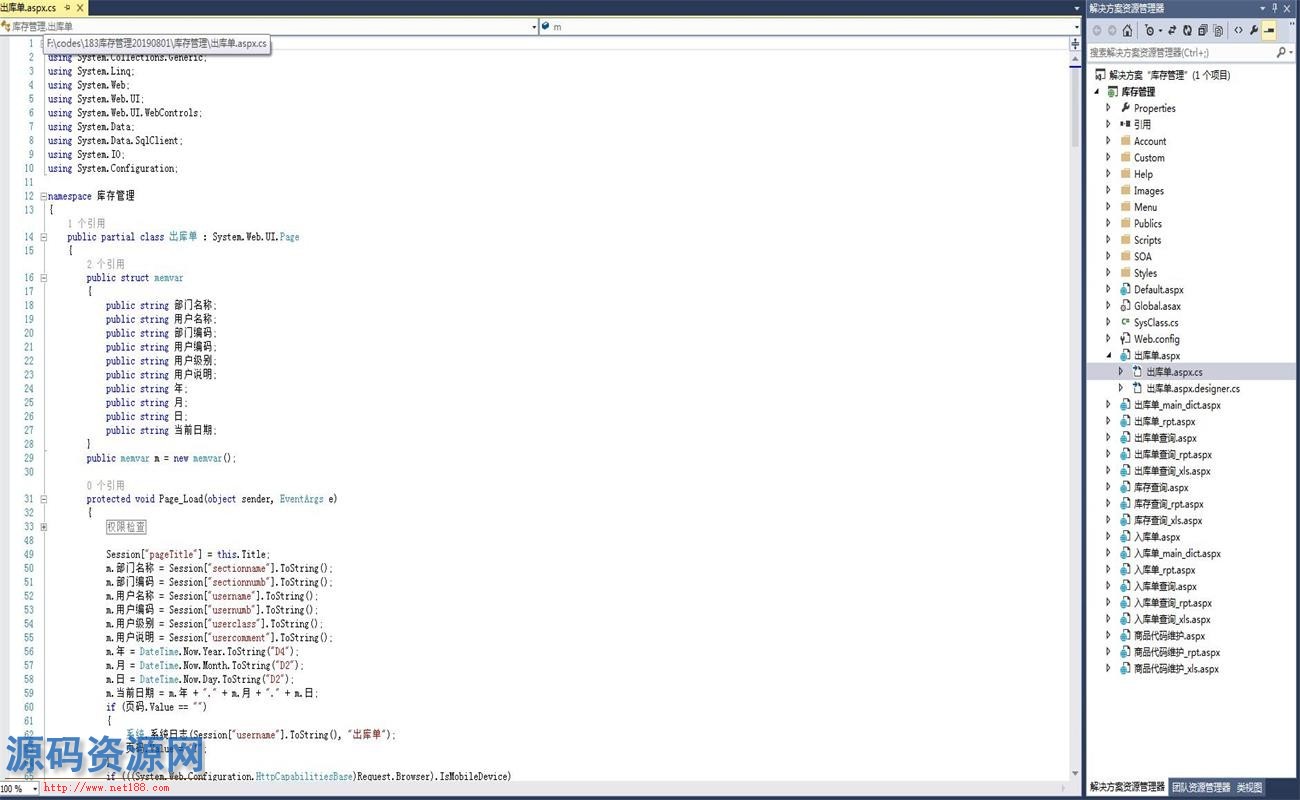Select the Publics folder
The width and height of the screenshot is (1300, 800).
1148,224
